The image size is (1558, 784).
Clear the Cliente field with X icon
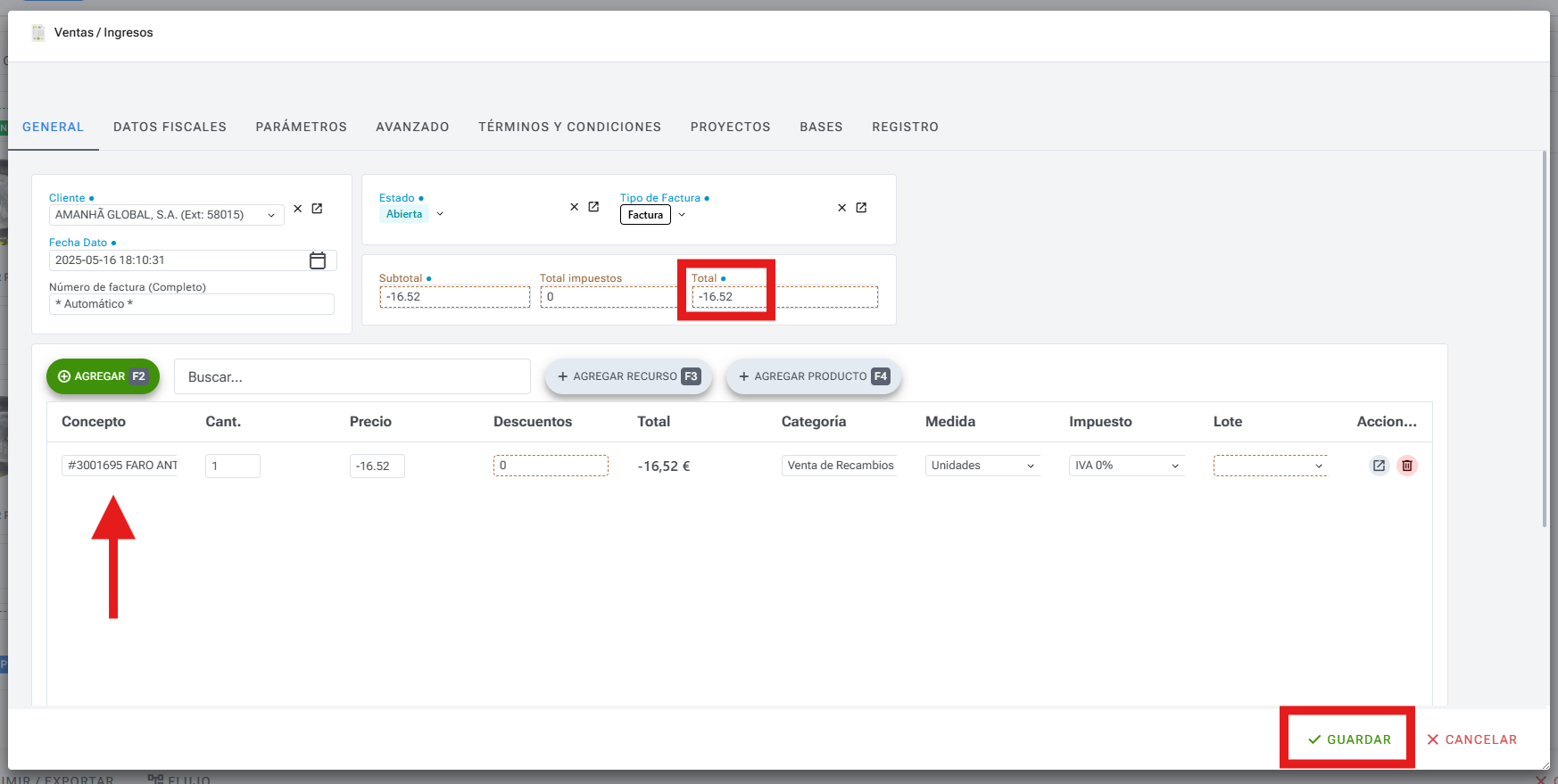pyautogui.click(x=298, y=209)
